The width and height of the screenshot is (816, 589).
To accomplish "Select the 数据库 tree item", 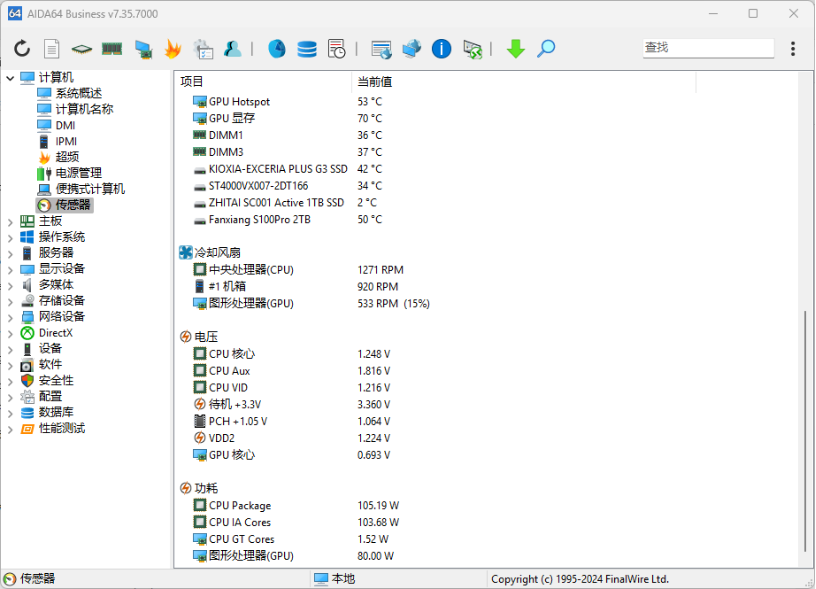I will 56,412.
